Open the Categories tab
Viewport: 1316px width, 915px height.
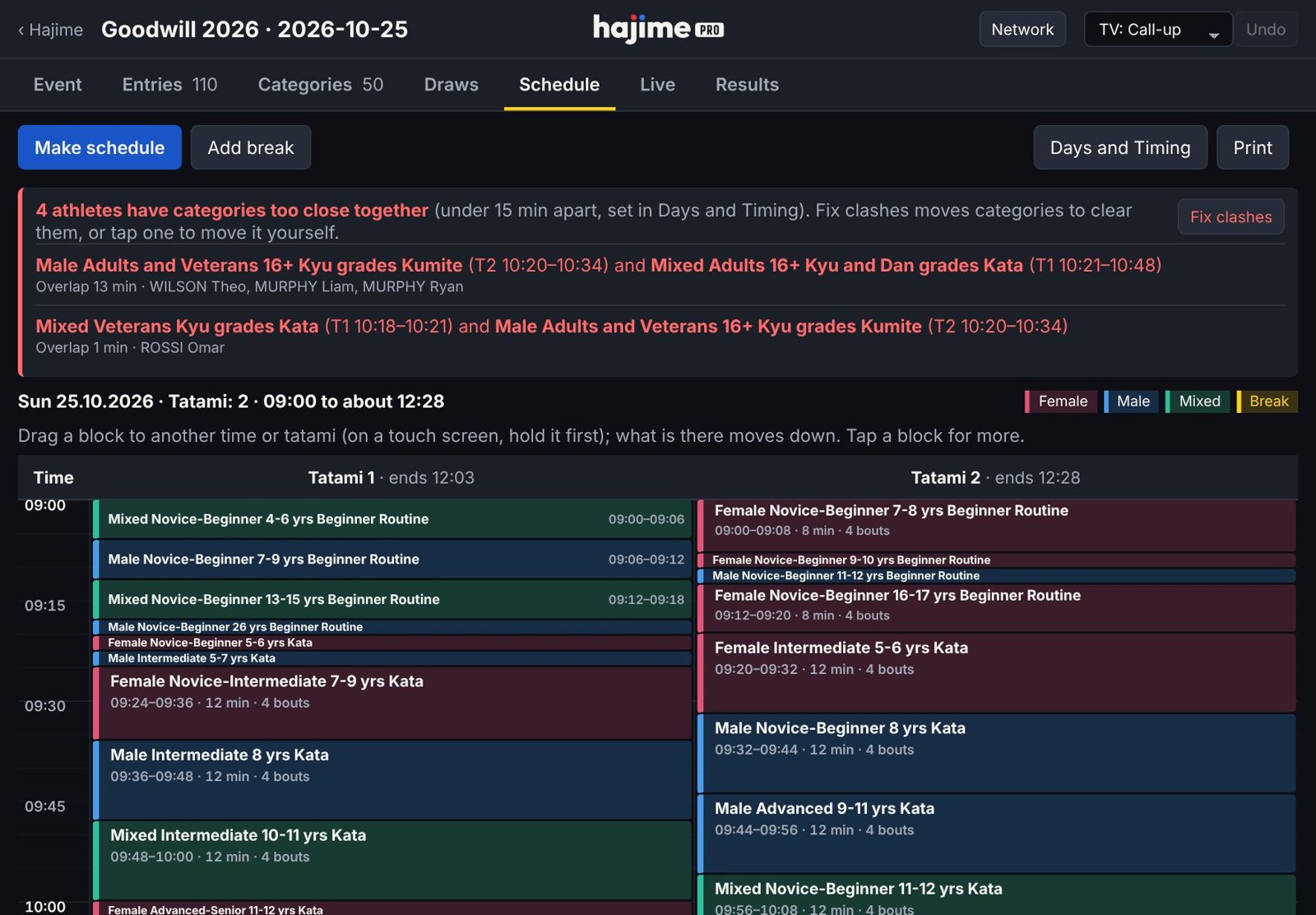320,85
